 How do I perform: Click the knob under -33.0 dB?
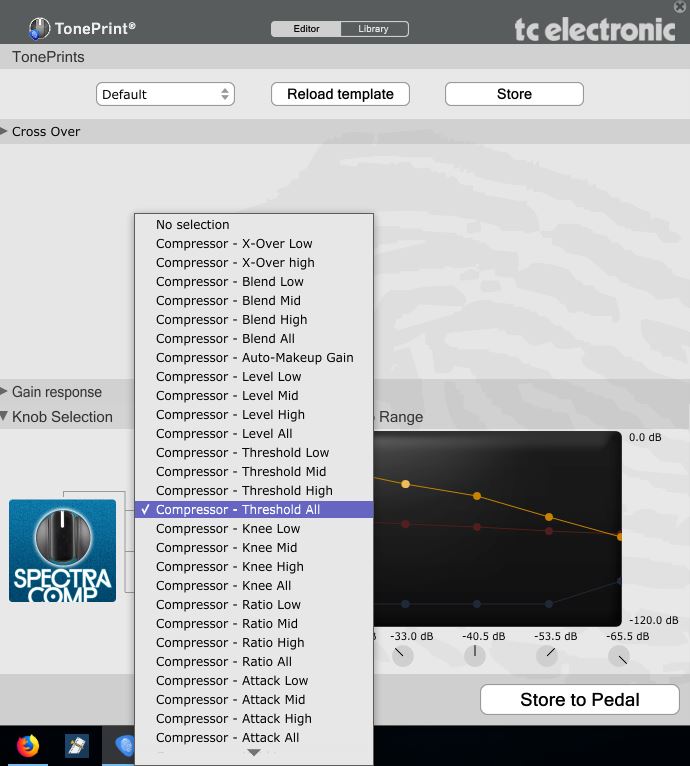[x=403, y=656]
